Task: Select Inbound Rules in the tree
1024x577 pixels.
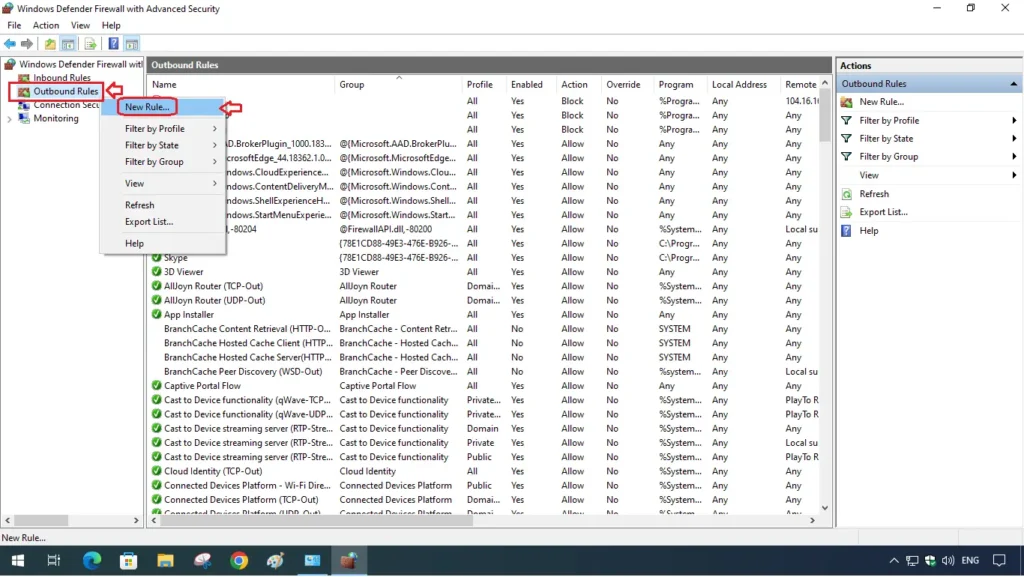Action: (62, 78)
